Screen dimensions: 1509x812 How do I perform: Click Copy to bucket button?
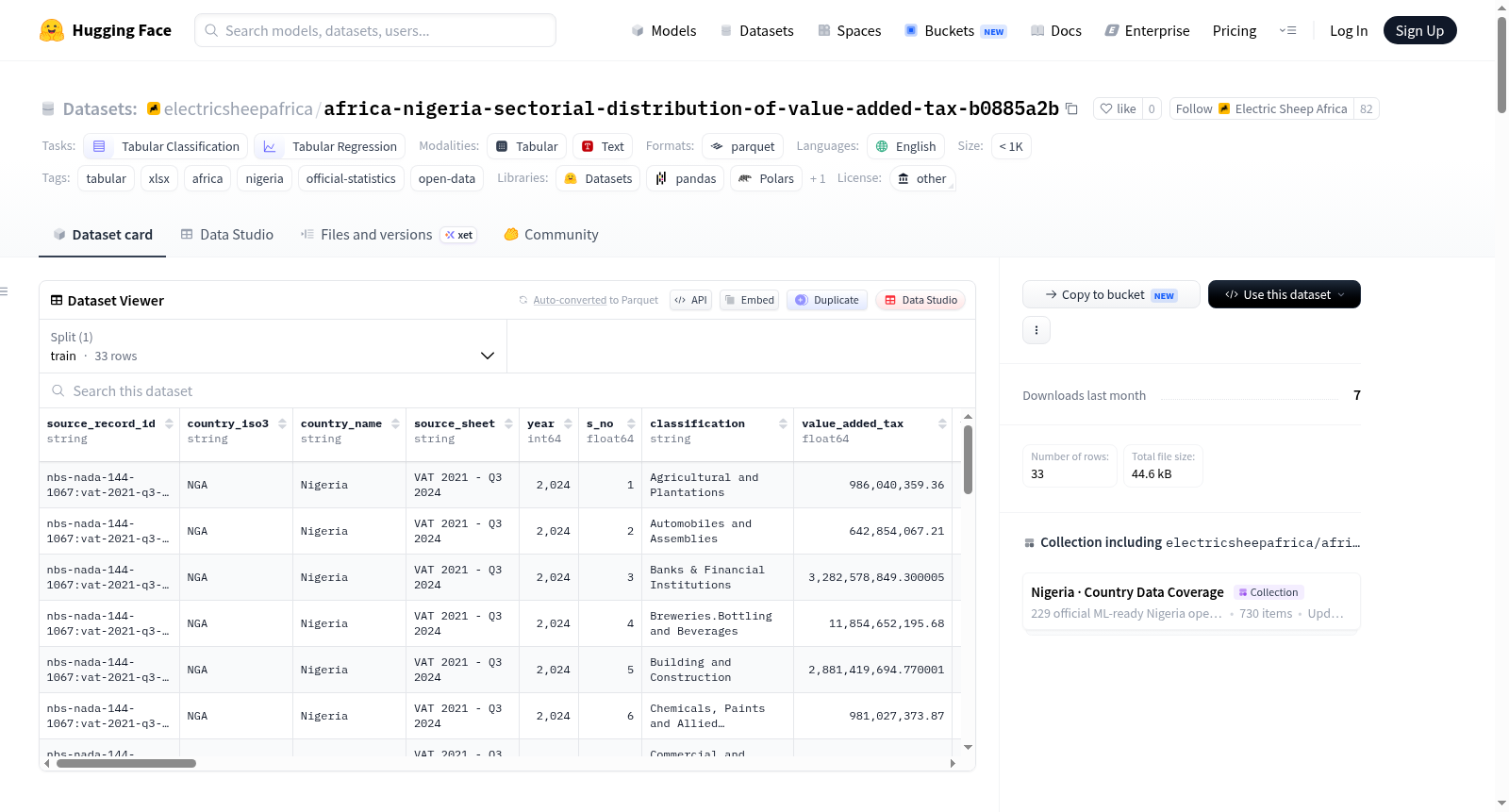(1111, 294)
